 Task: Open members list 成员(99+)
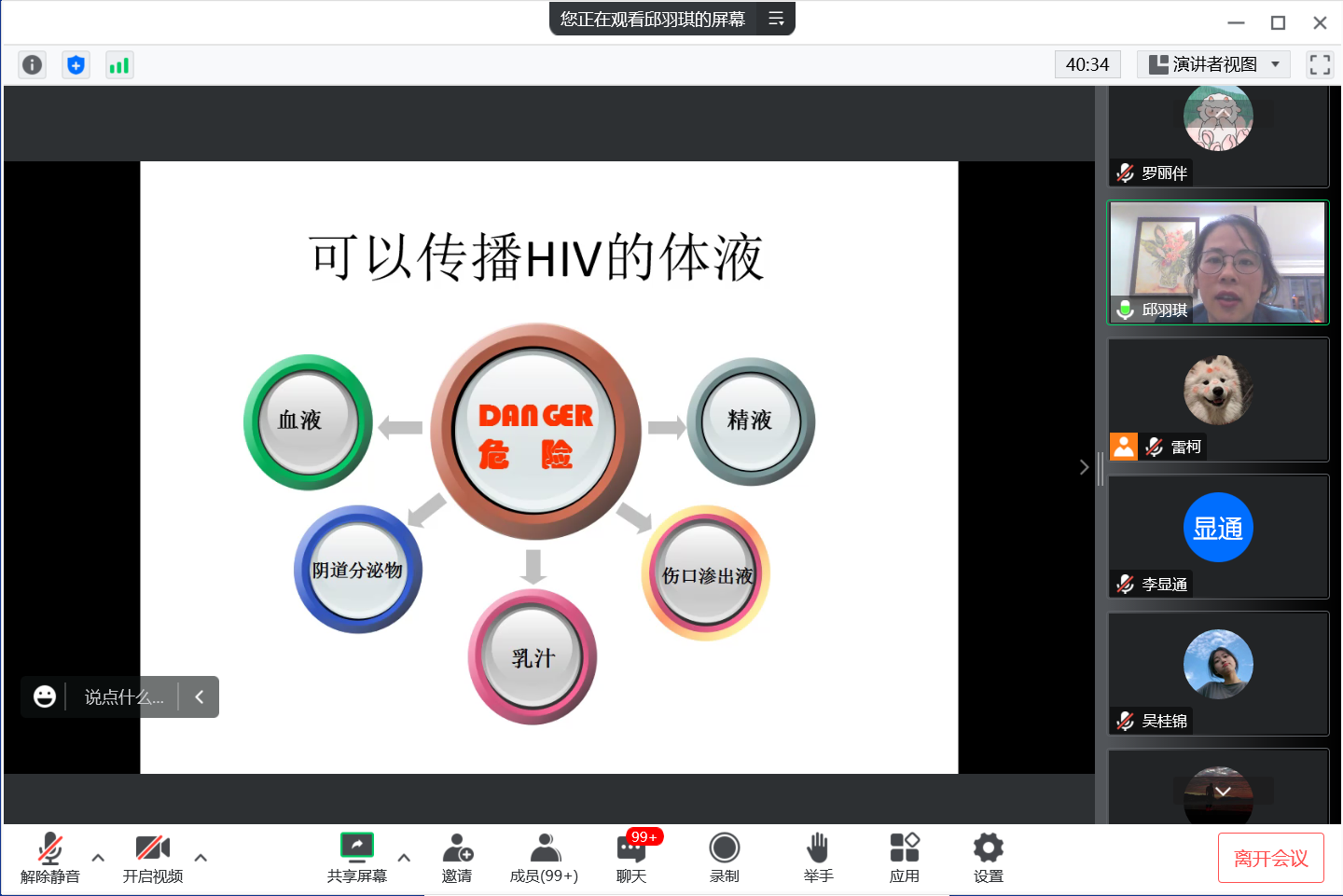544,858
